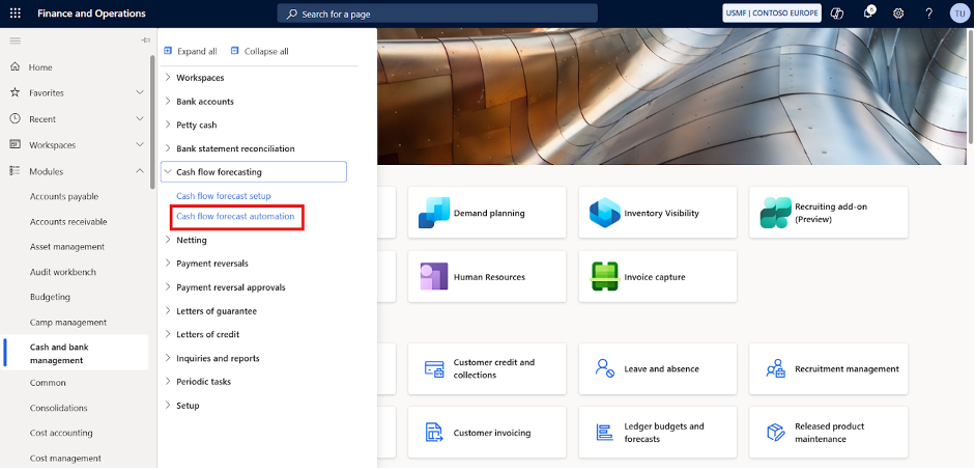Viewport: 977px width, 470px height.
Task: Select Accounts payable module
Action: click(64, 196)
